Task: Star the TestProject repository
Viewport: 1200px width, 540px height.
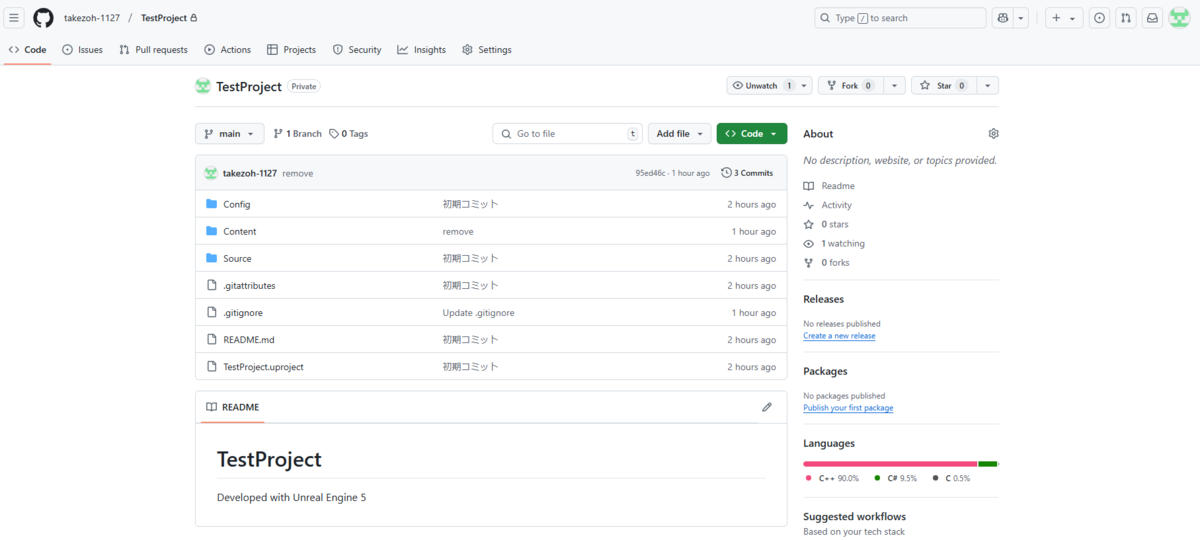Action: (943, 86)
